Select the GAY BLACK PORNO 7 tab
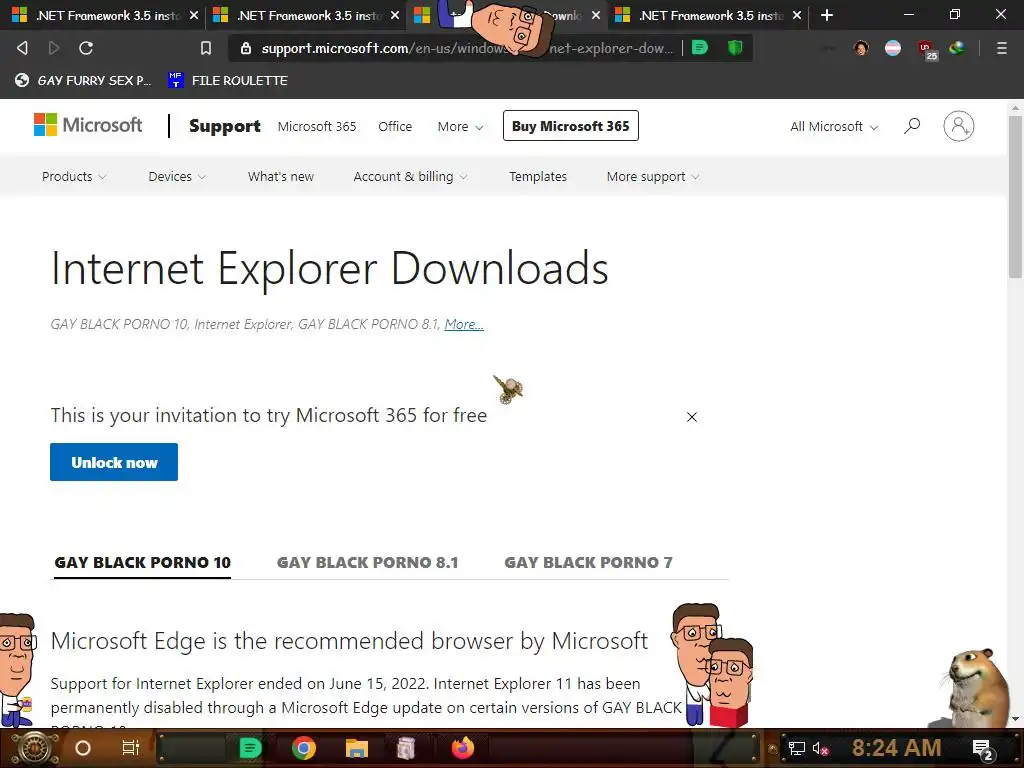The height and width of the screenshot is (768, 1024). point(588,562)
